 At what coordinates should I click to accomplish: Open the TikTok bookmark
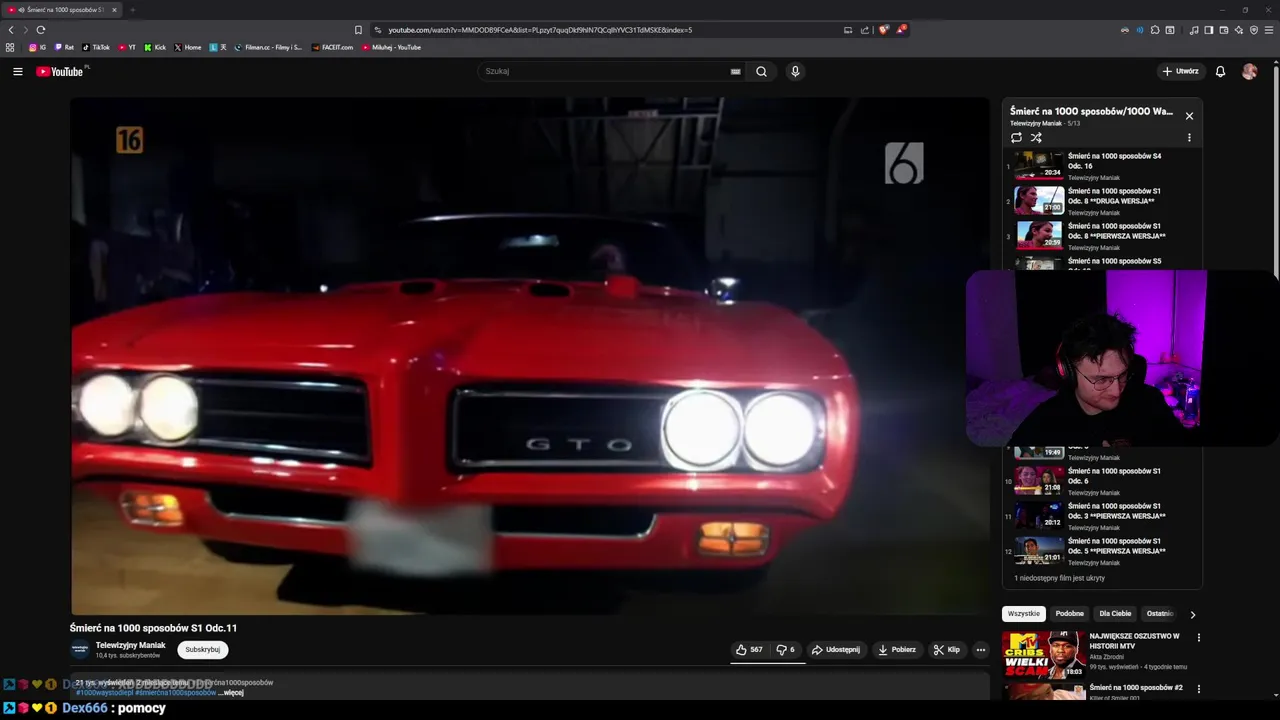(96, 47)
